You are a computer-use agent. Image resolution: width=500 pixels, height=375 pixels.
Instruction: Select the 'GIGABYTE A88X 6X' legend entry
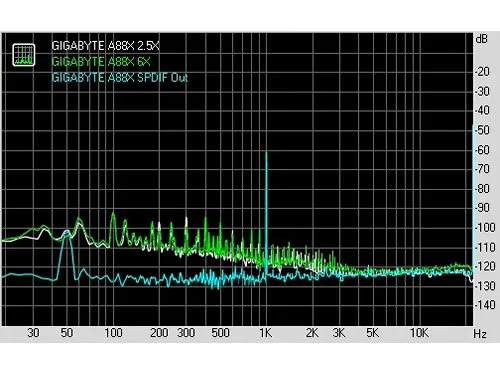pos(101,62)
